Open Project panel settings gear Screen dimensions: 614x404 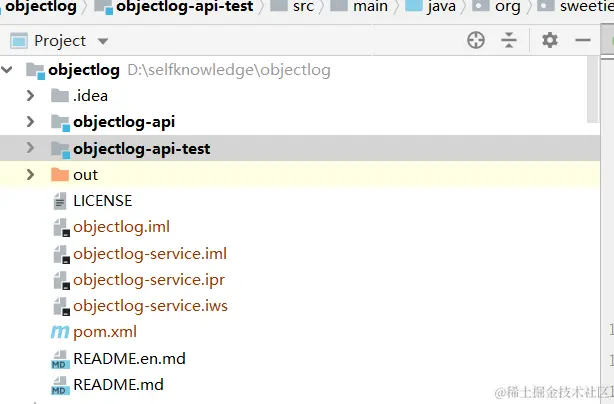pos(550,40)
